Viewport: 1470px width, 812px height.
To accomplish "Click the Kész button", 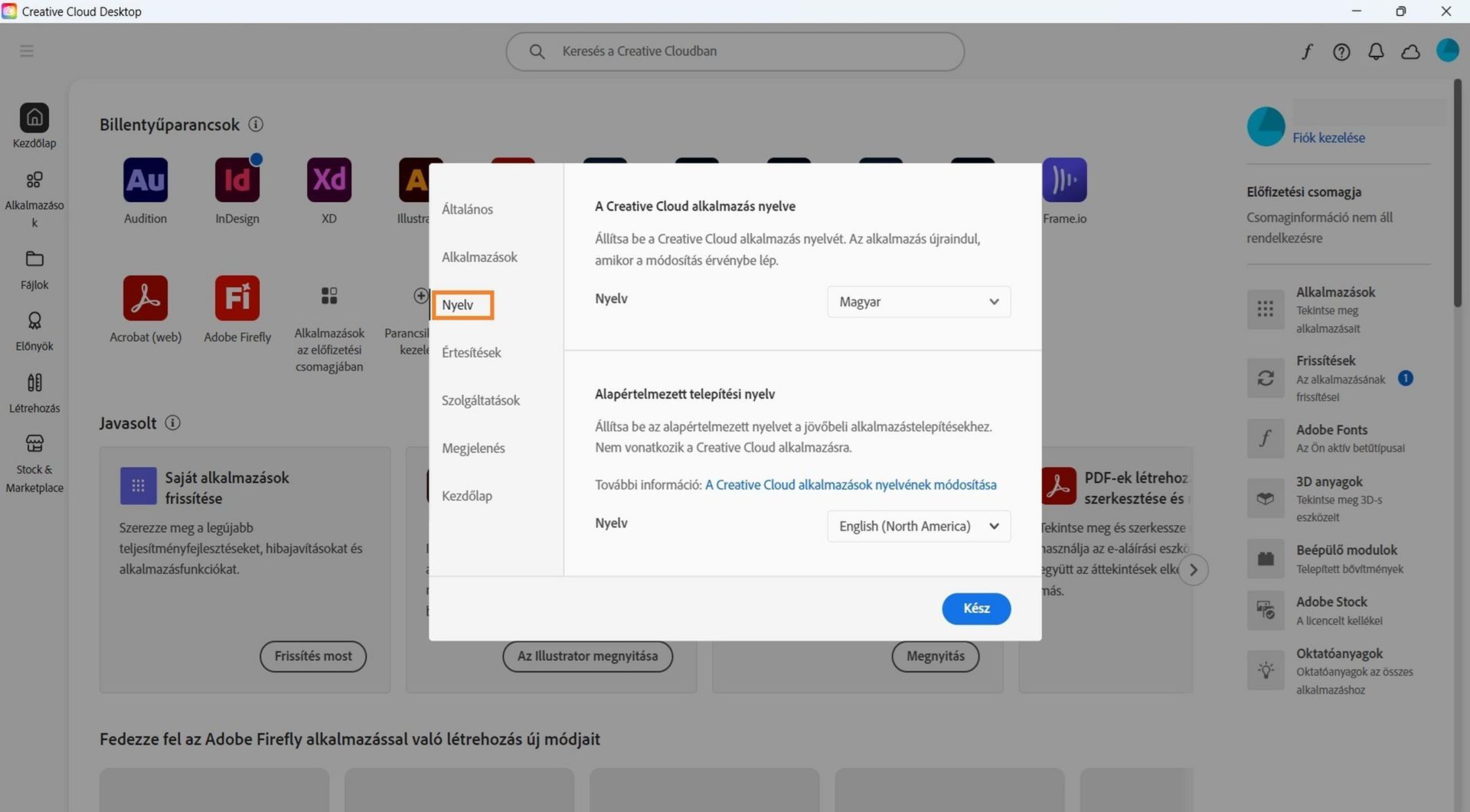I will coord(976,608).
